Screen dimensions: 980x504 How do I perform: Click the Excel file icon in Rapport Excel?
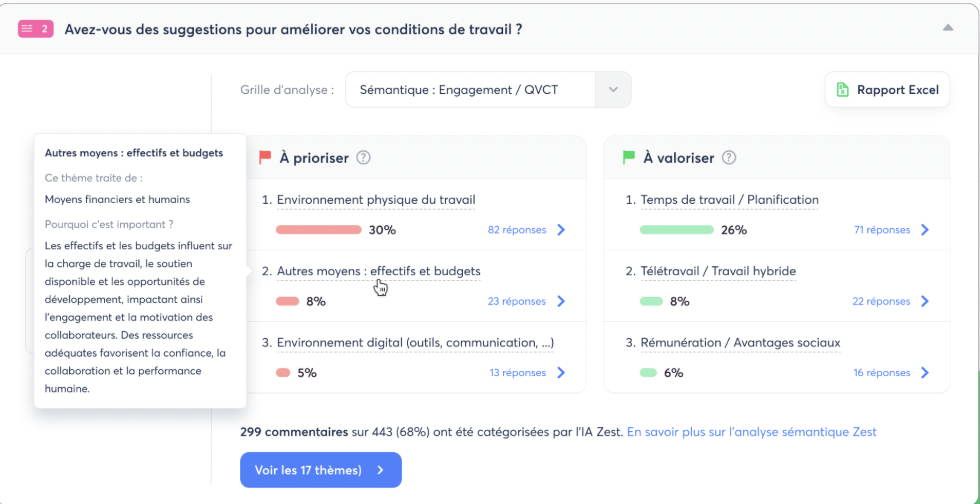click(843, 90)
